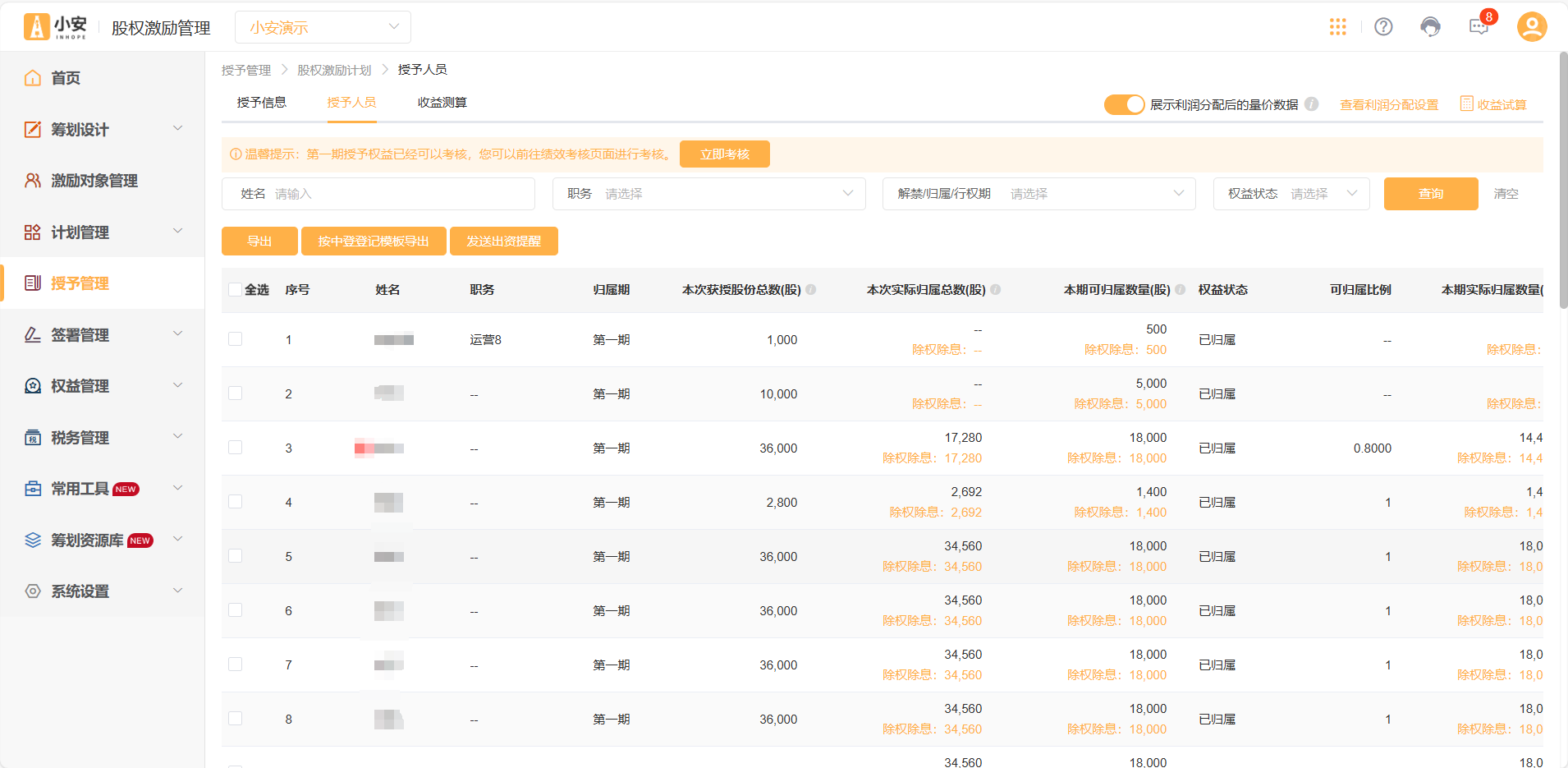This screenshot has height=768, width=1568.
Task: Click info icon beside 展示利润分配后的量价数据
Action: pyautogui.click(x=1312, y=104)
